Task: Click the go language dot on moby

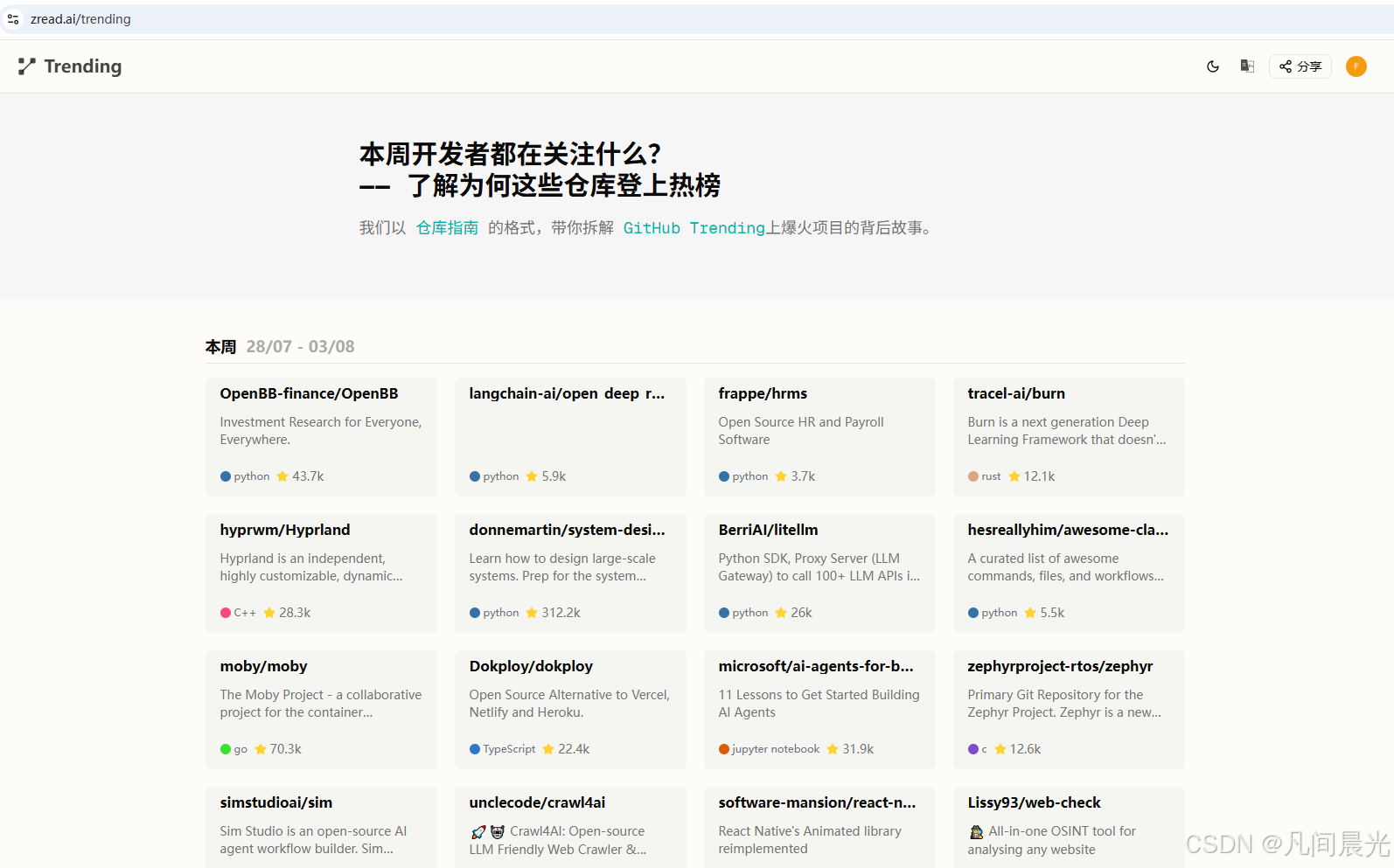Action: [x=226, y=749]
